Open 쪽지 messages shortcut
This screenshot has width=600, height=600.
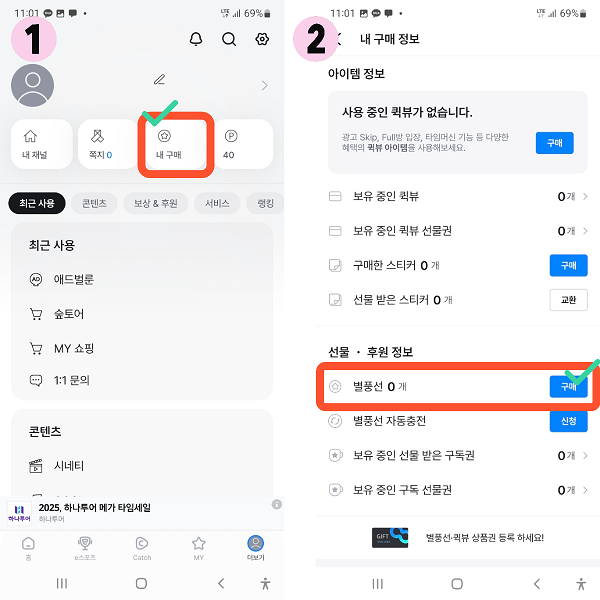pyautogui.click(x=108, y=144)
